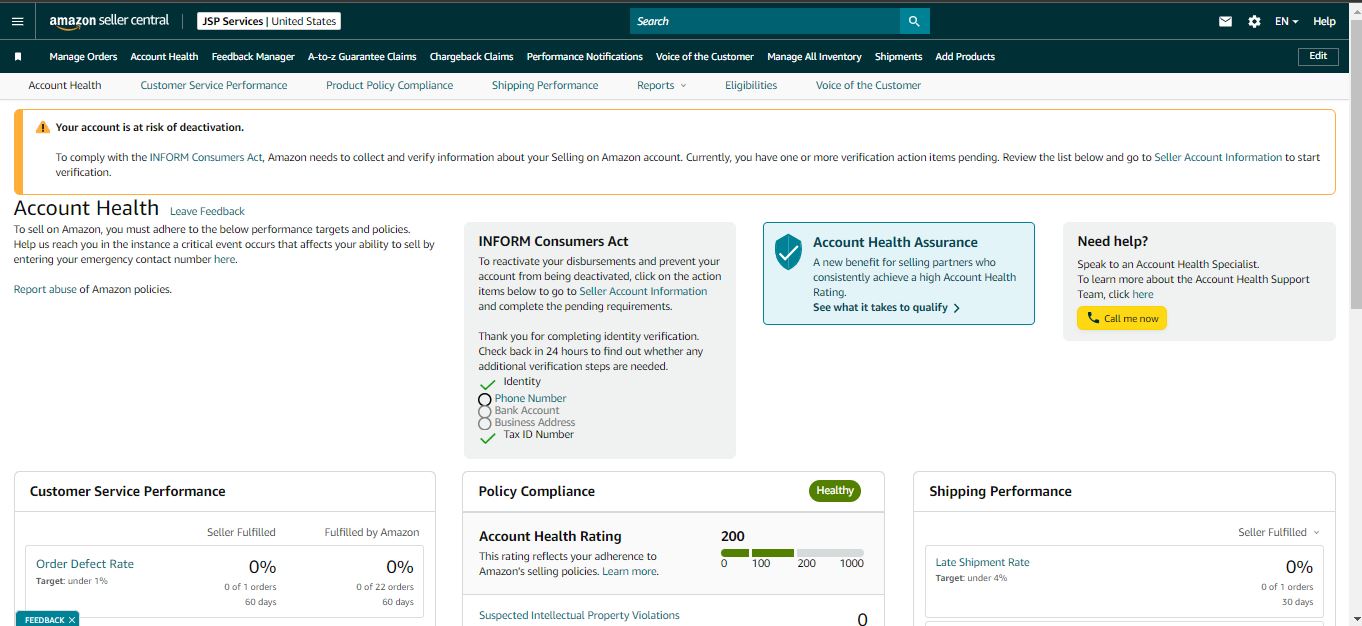
Task: Click the Amazon Seller Central logo
Action: [109, 21]
